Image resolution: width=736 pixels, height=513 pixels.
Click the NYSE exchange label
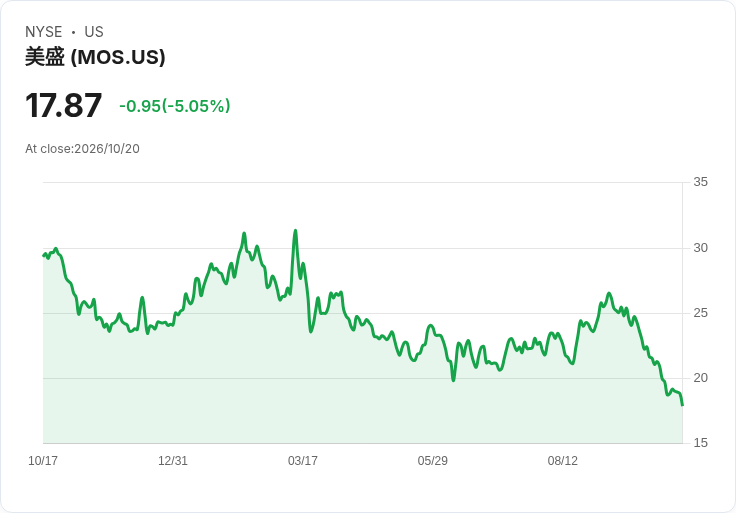click(44, 32)
